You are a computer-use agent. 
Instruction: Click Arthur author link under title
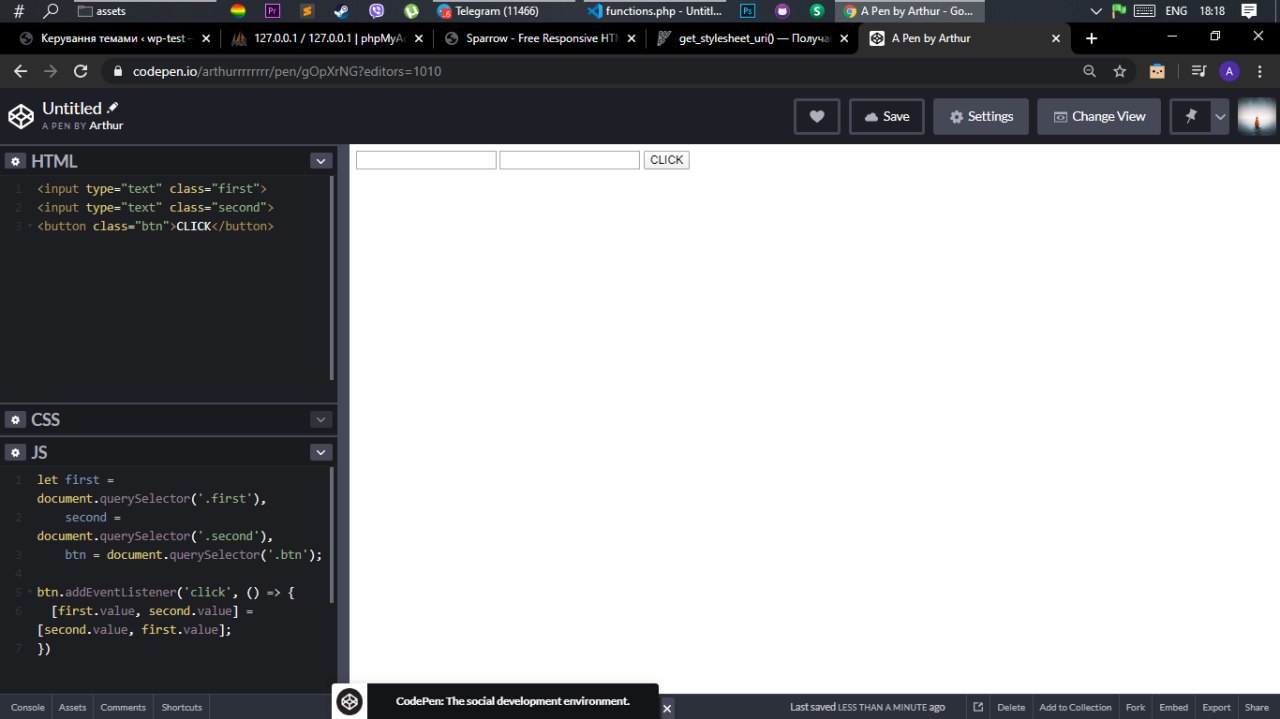point(106,126)
